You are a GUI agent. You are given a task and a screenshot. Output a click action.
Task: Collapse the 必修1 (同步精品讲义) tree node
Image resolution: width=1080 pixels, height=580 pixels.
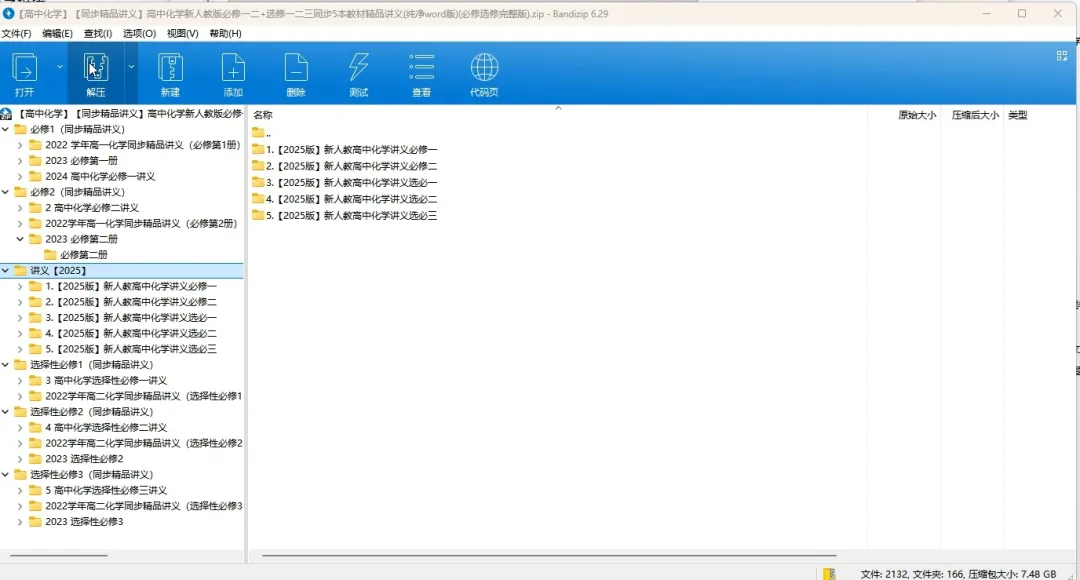(x=6, y=129)
